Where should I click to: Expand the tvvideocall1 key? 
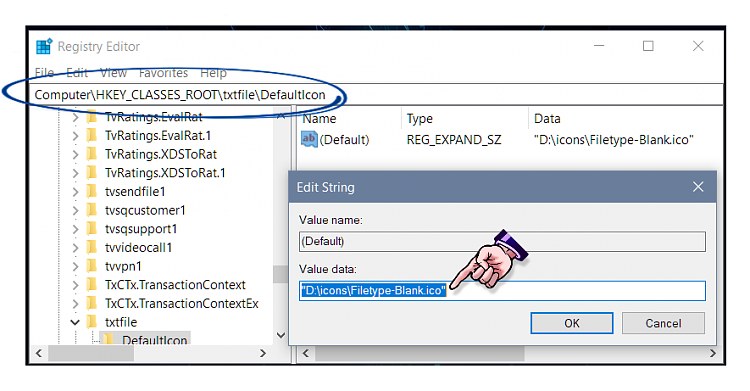pyautogui.click(x=76, y=248)
